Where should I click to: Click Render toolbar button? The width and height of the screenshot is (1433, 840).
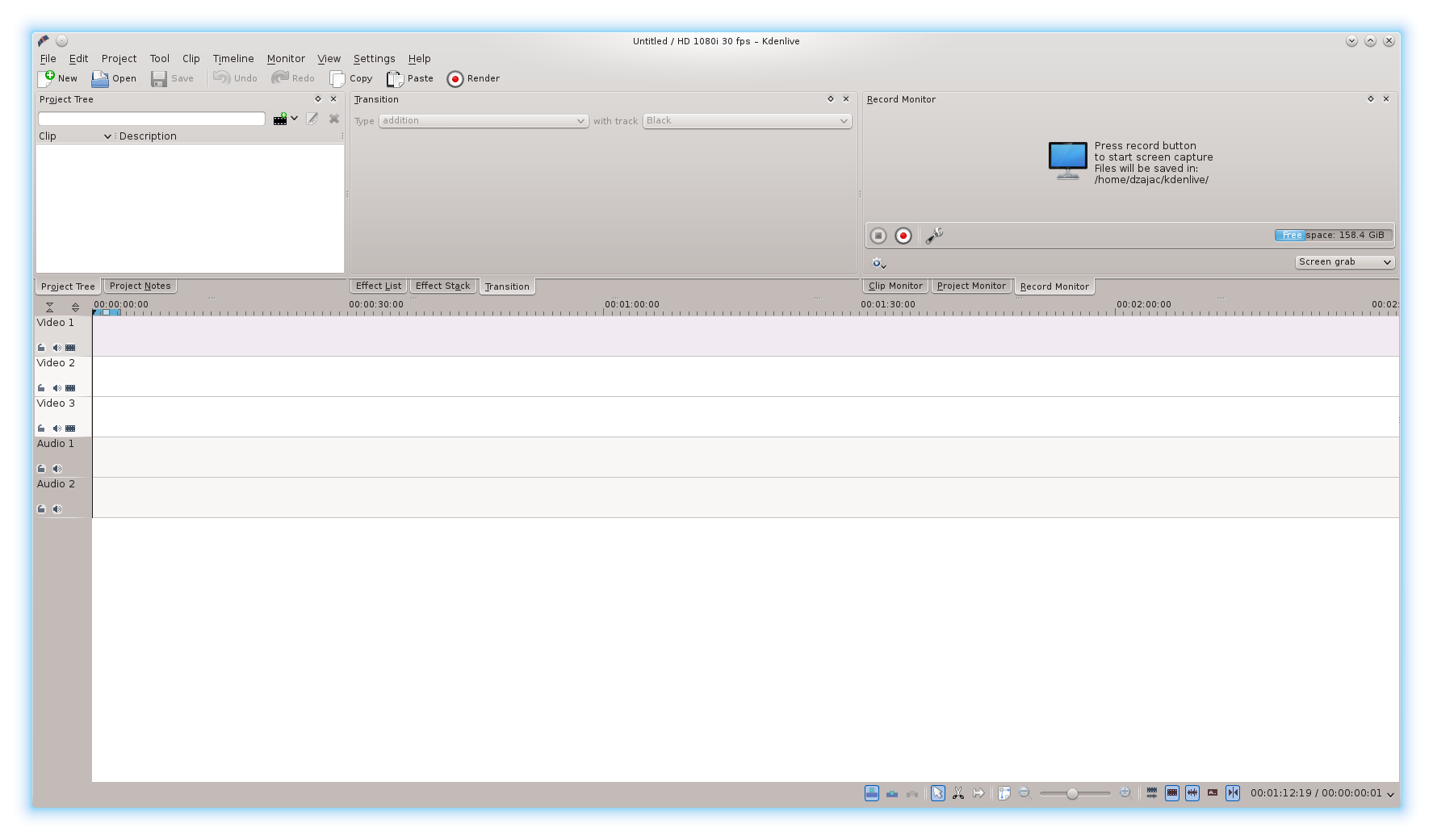click(x=473, y=78)
